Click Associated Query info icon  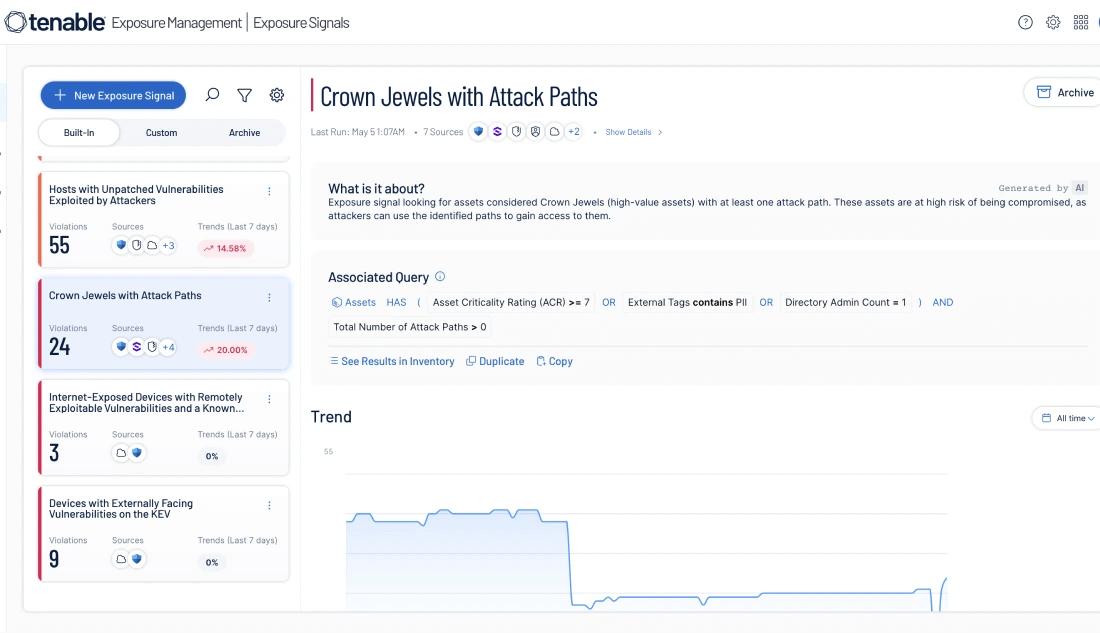tap(440, 276)
